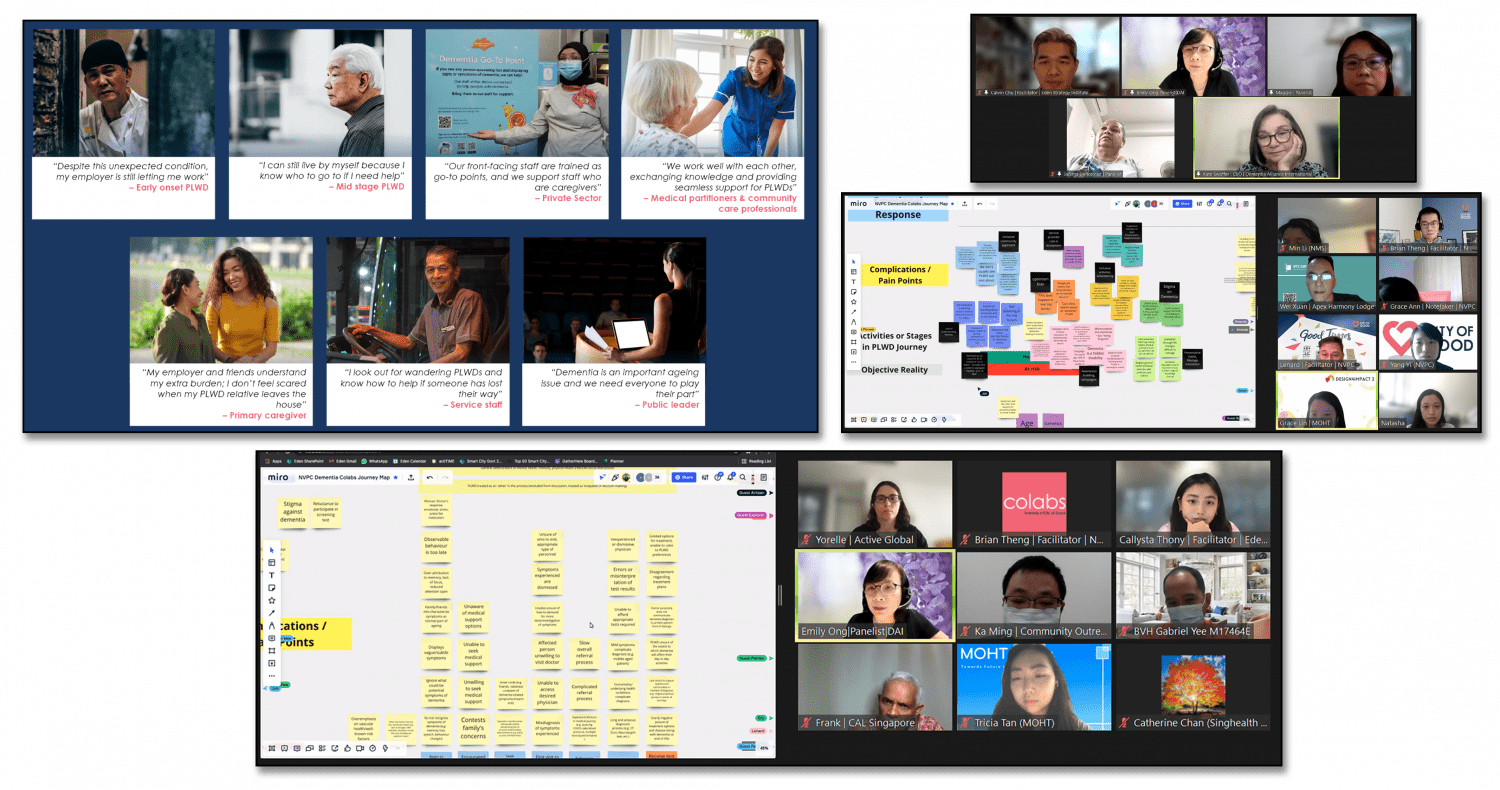Click 'Complications / Pain Points' yellow label
The width and height of the screenshot is (1500, 790).
(x=905, y=275)
